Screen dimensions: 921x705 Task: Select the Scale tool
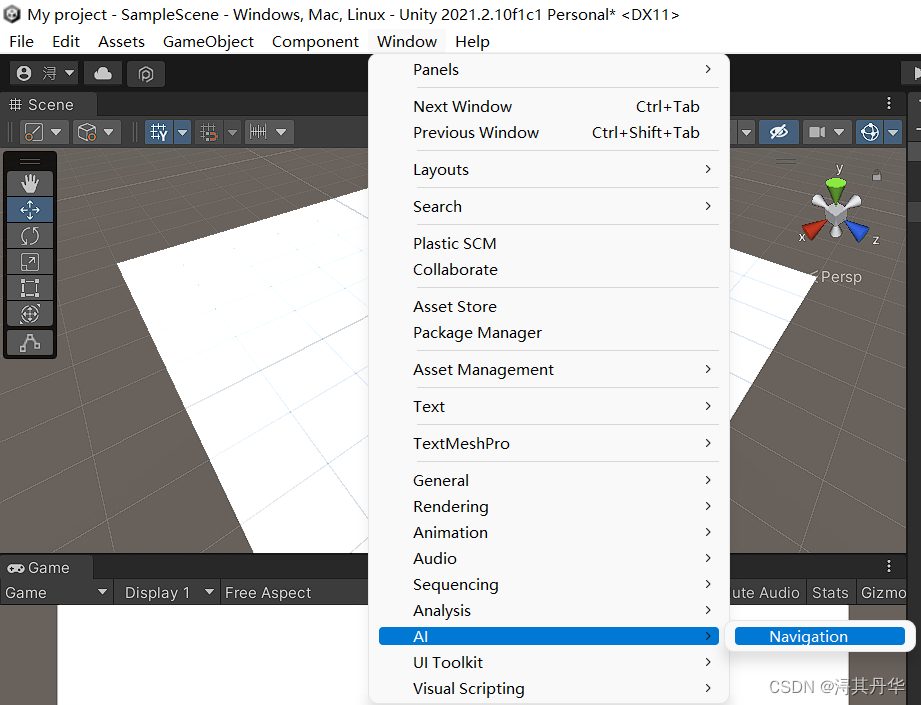click(30, 261)
